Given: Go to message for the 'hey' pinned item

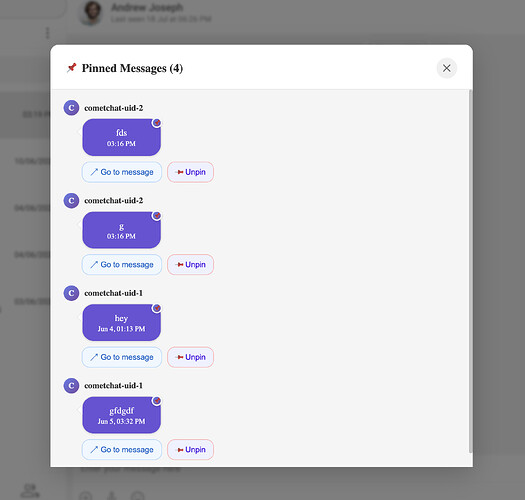Looking at the screenshot, I should tap(122, 357).
